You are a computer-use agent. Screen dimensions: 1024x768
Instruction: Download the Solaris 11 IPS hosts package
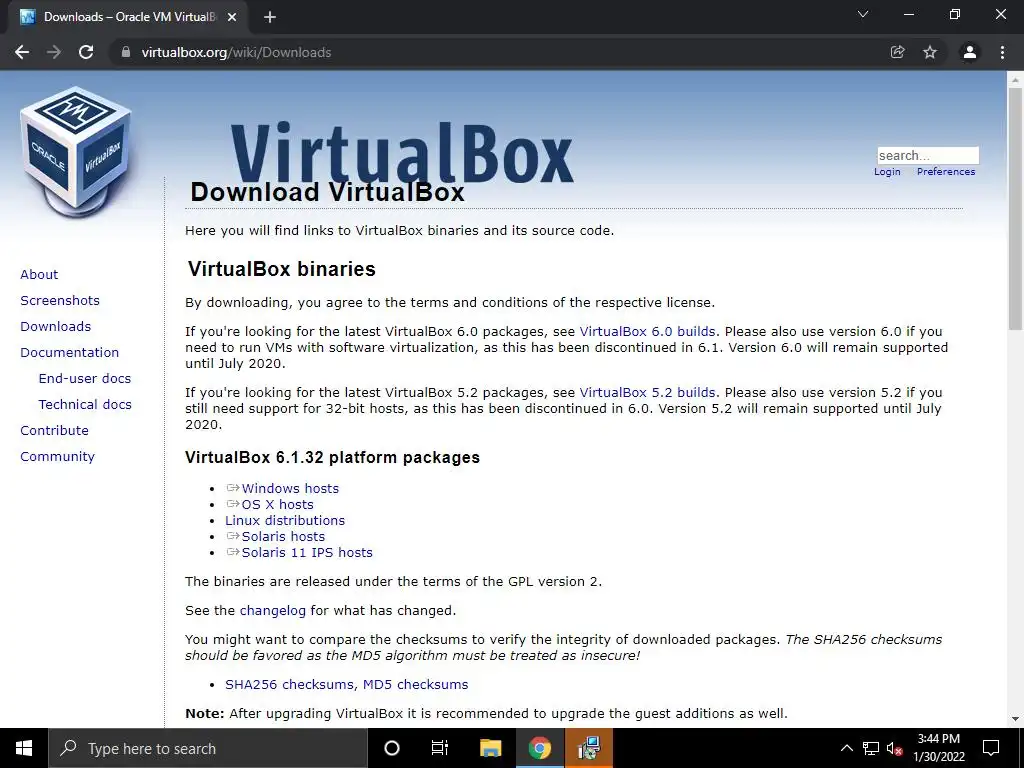tap(307, 552)
